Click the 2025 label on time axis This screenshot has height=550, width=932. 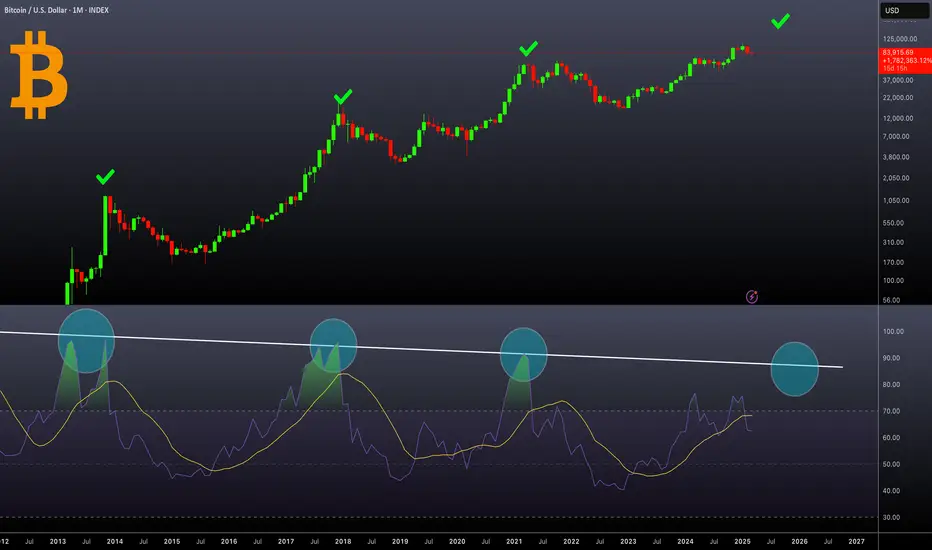coord(742,542)
